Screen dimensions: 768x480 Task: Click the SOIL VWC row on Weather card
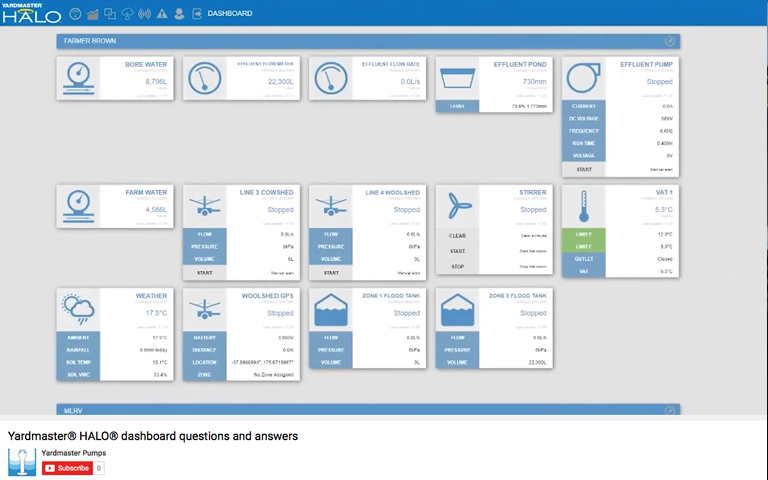[115, 375]
